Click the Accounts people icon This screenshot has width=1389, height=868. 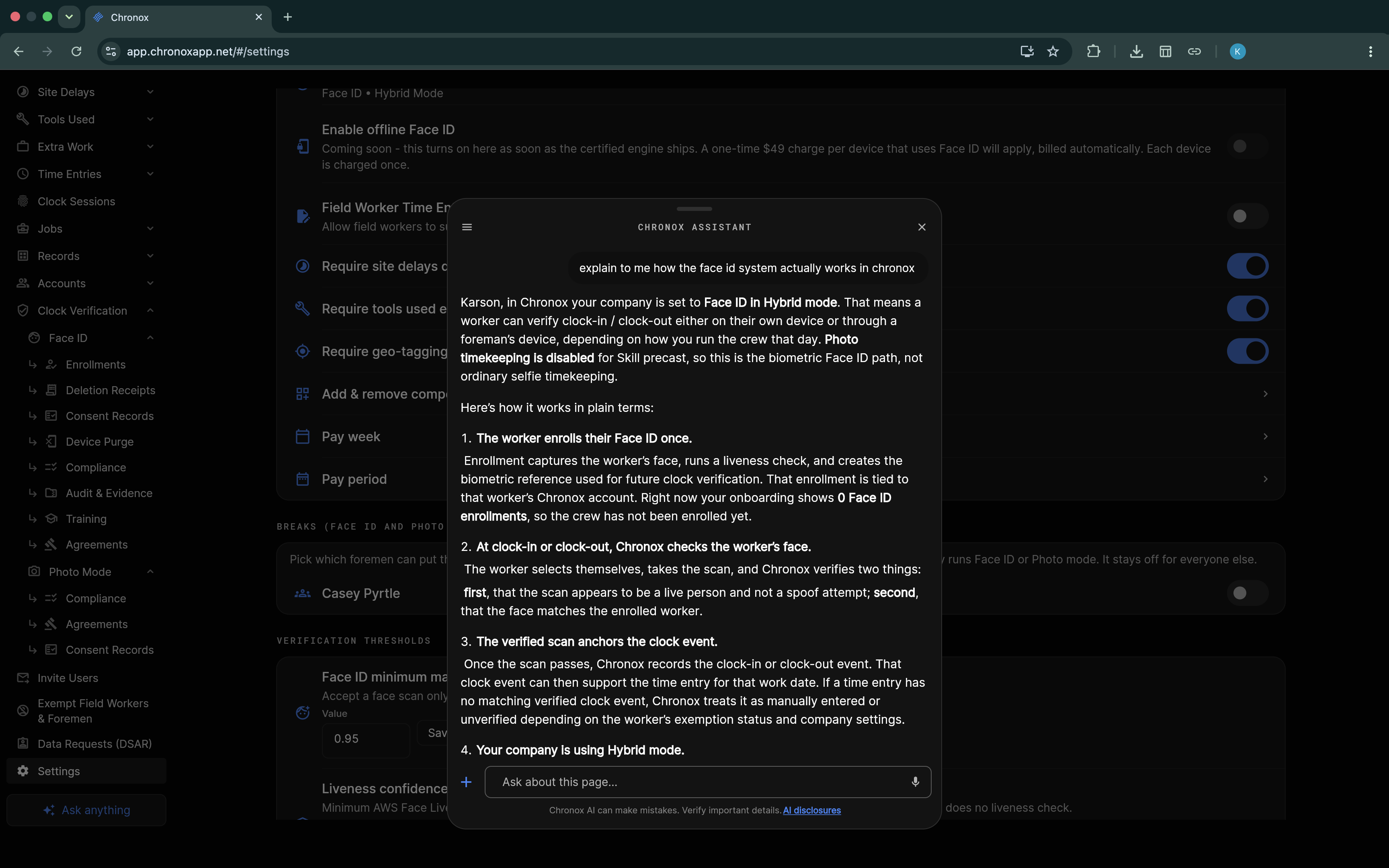(23, 283)
